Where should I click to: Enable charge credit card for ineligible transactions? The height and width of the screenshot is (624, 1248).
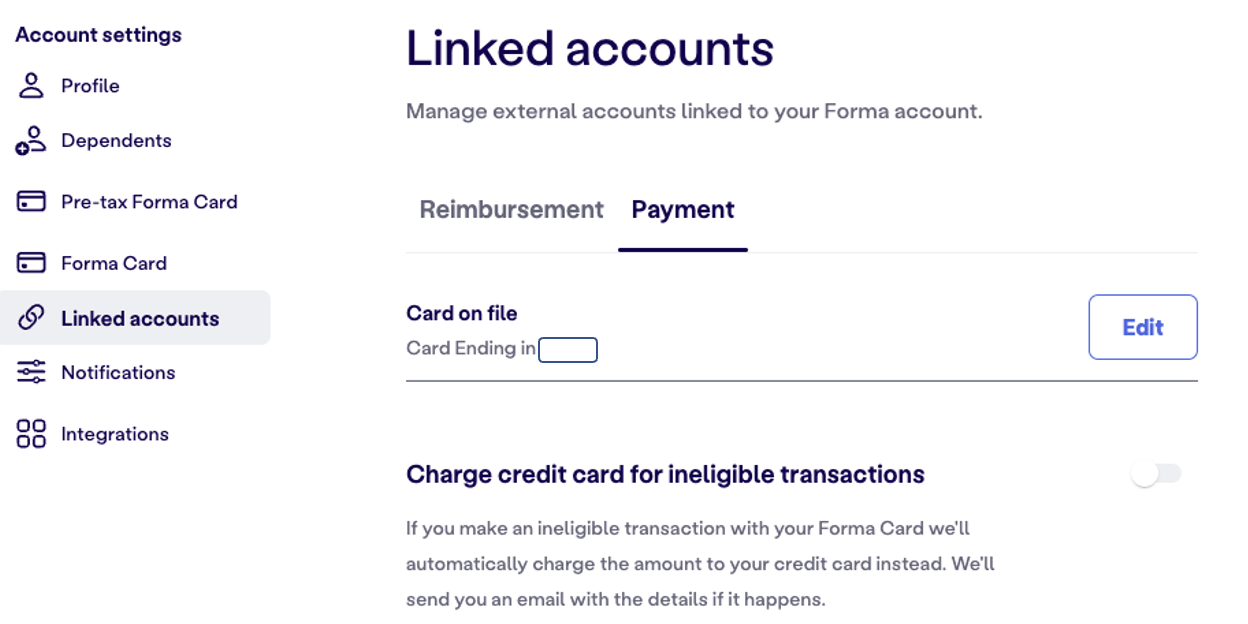pyautogui.click(x=1155, y=474)
